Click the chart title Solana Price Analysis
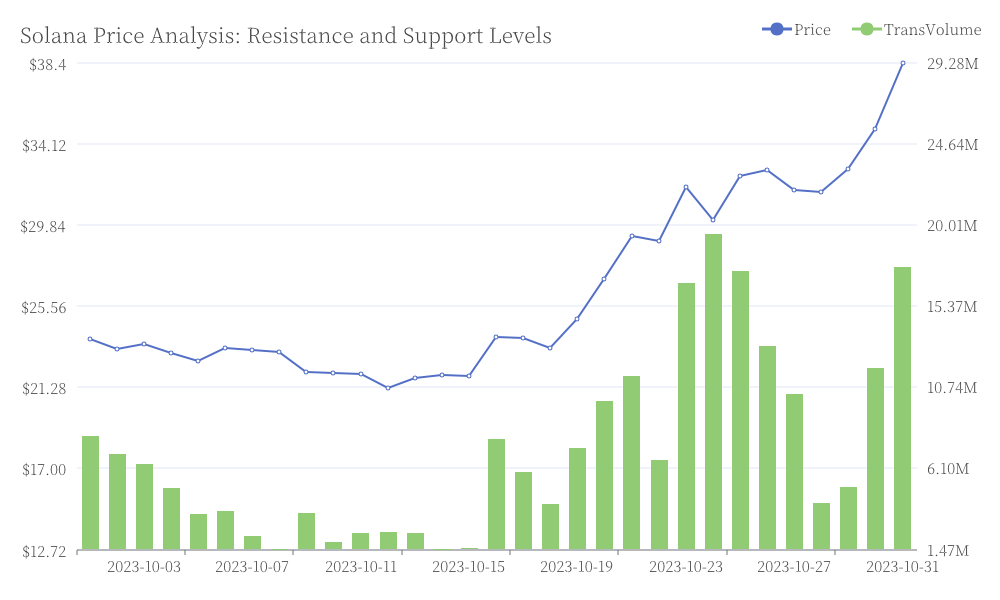This screenshot has height=600, width=1000. 286,36
